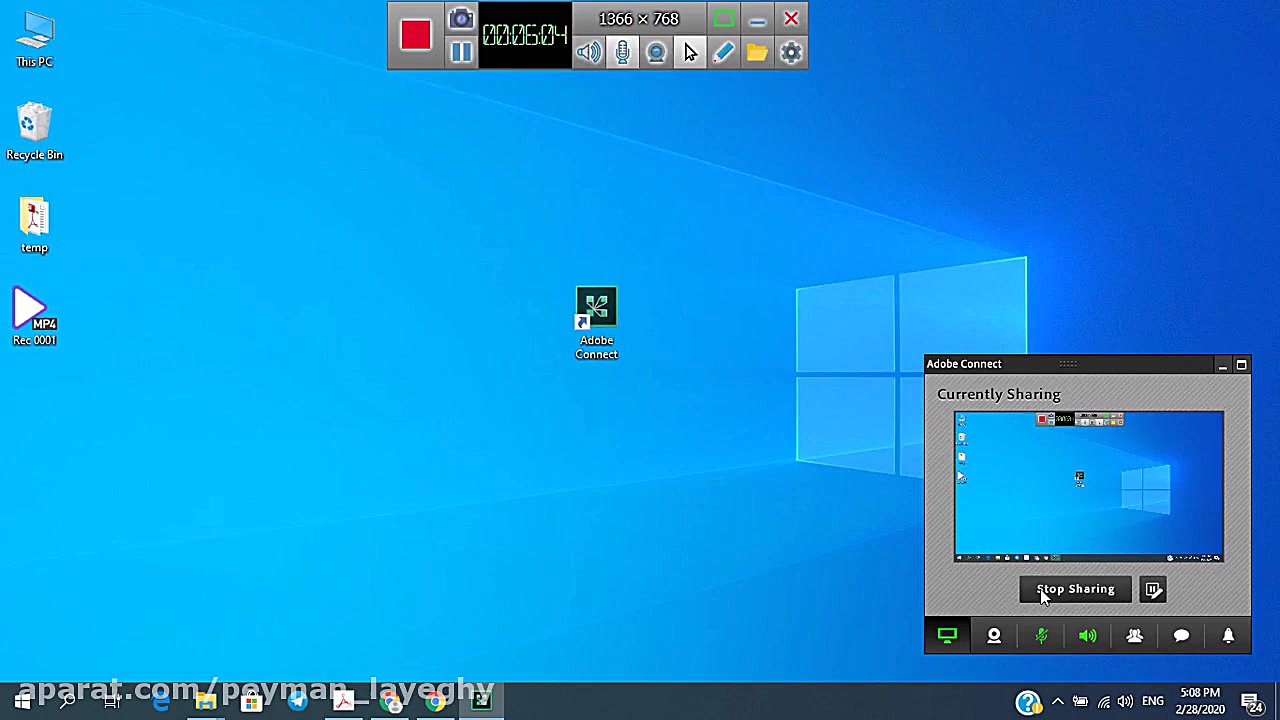This screenshot has width=1280, height=720.
Task: Open the chat panel in Adobe Connect
Action: point(1181,636)
